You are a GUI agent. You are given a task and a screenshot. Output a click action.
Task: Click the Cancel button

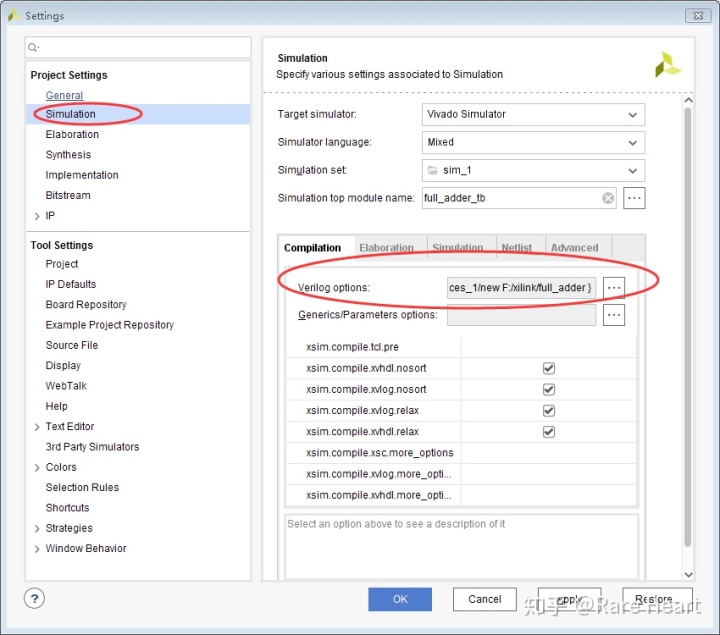[x=484, y=599]
